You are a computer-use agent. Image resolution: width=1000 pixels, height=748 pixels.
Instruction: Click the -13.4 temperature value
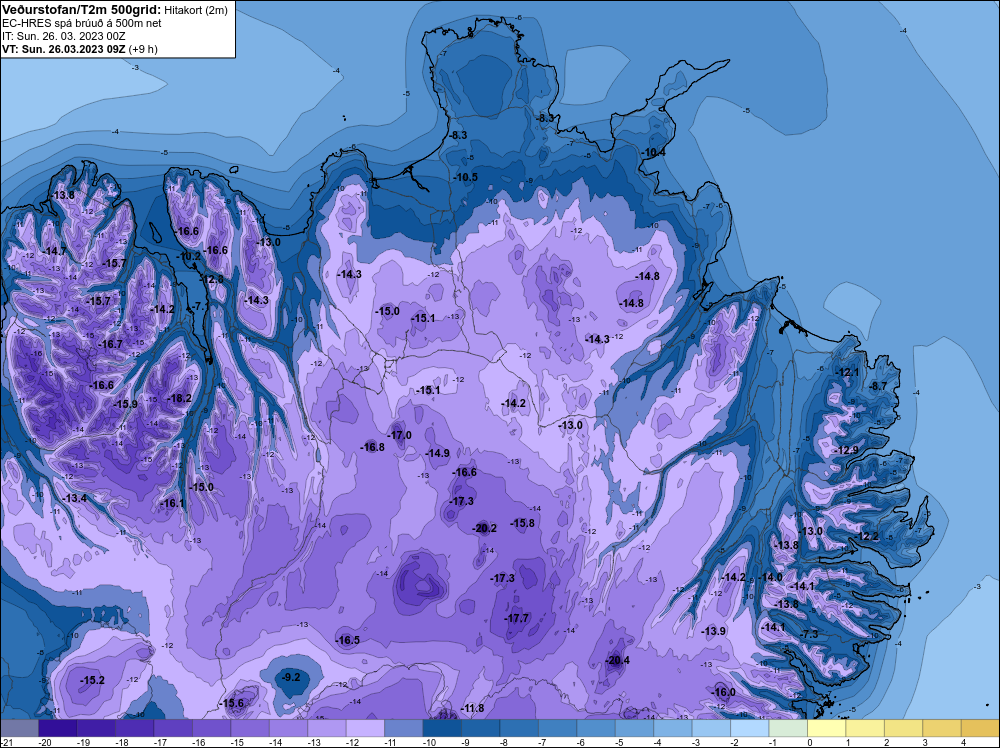[75, 498]
